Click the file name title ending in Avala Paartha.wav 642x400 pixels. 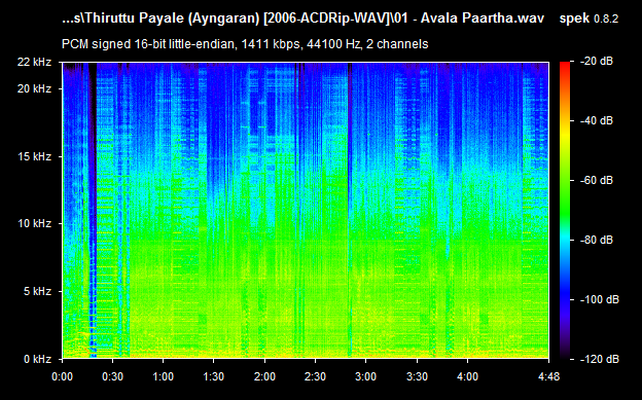tap(303, 18)
